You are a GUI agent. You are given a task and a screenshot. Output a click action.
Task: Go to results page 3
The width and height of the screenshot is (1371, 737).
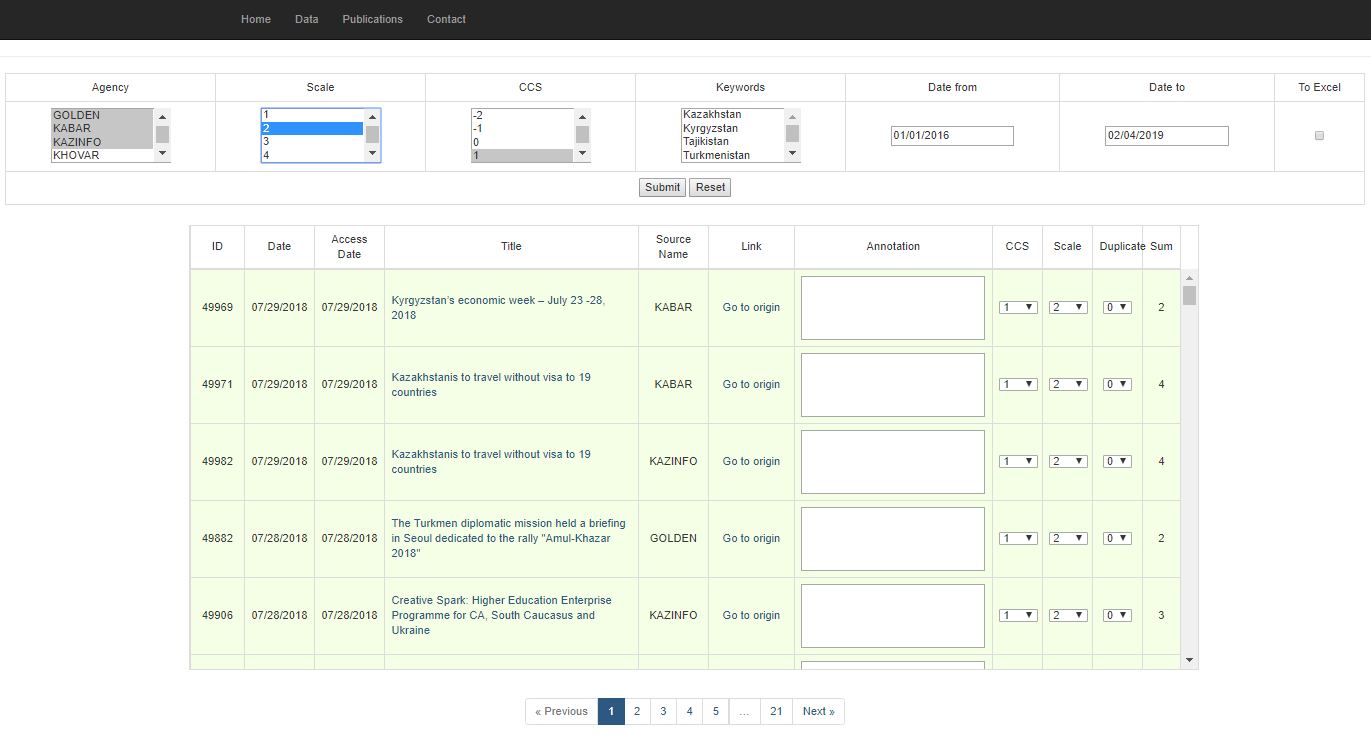(x=663, y=711)
